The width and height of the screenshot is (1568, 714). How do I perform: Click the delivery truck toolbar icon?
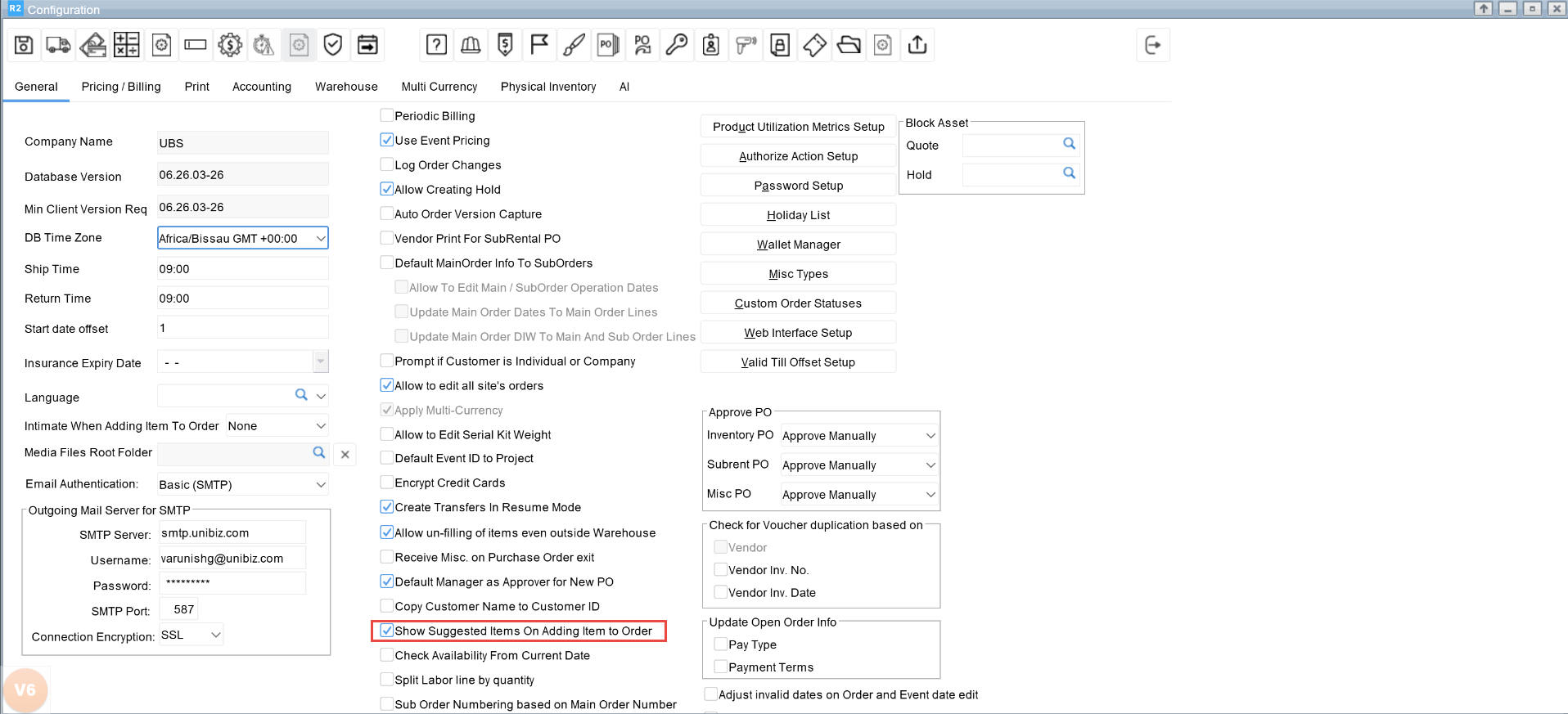(58, 45)
